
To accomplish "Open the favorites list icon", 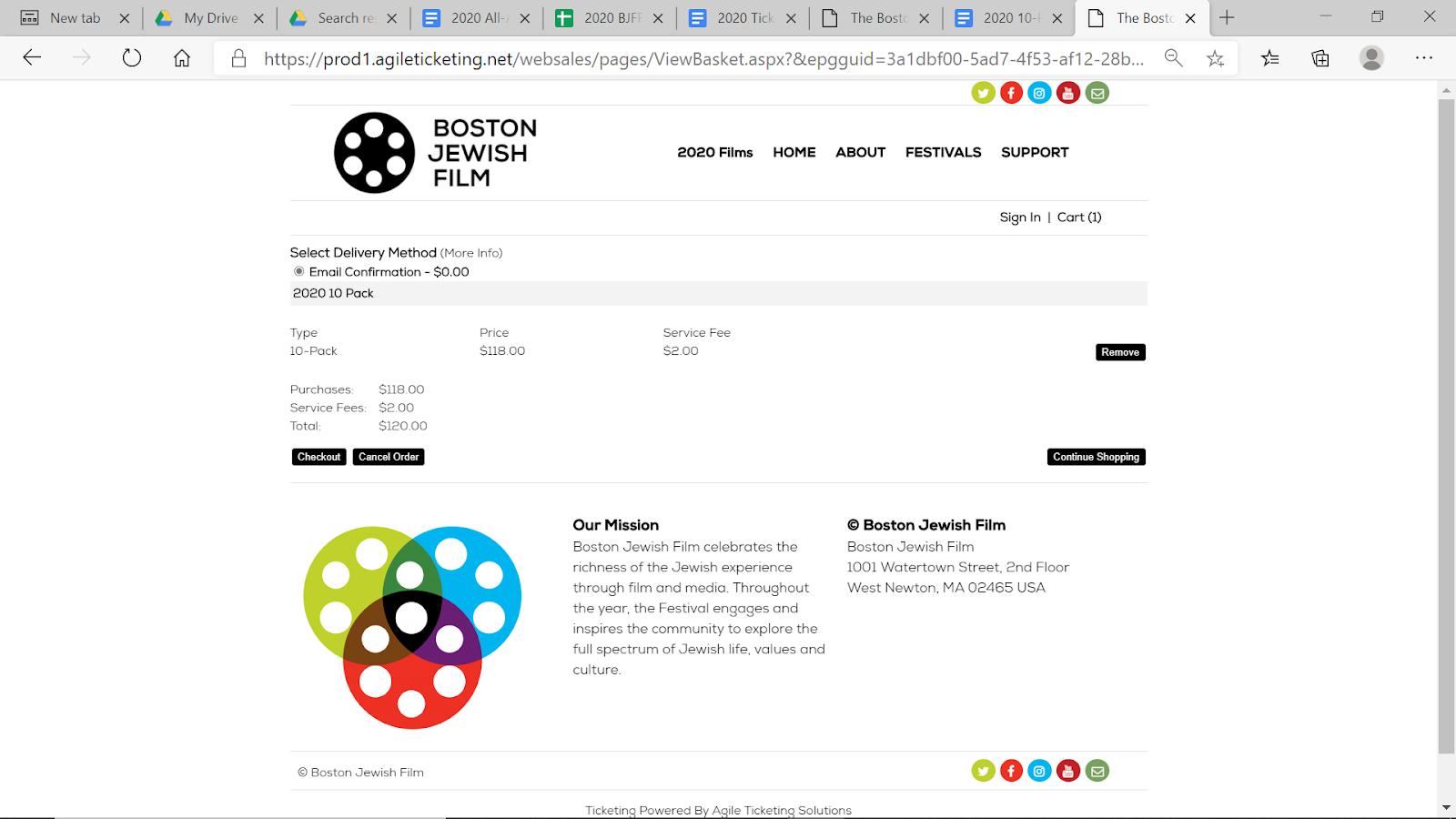I will 1270,58.
